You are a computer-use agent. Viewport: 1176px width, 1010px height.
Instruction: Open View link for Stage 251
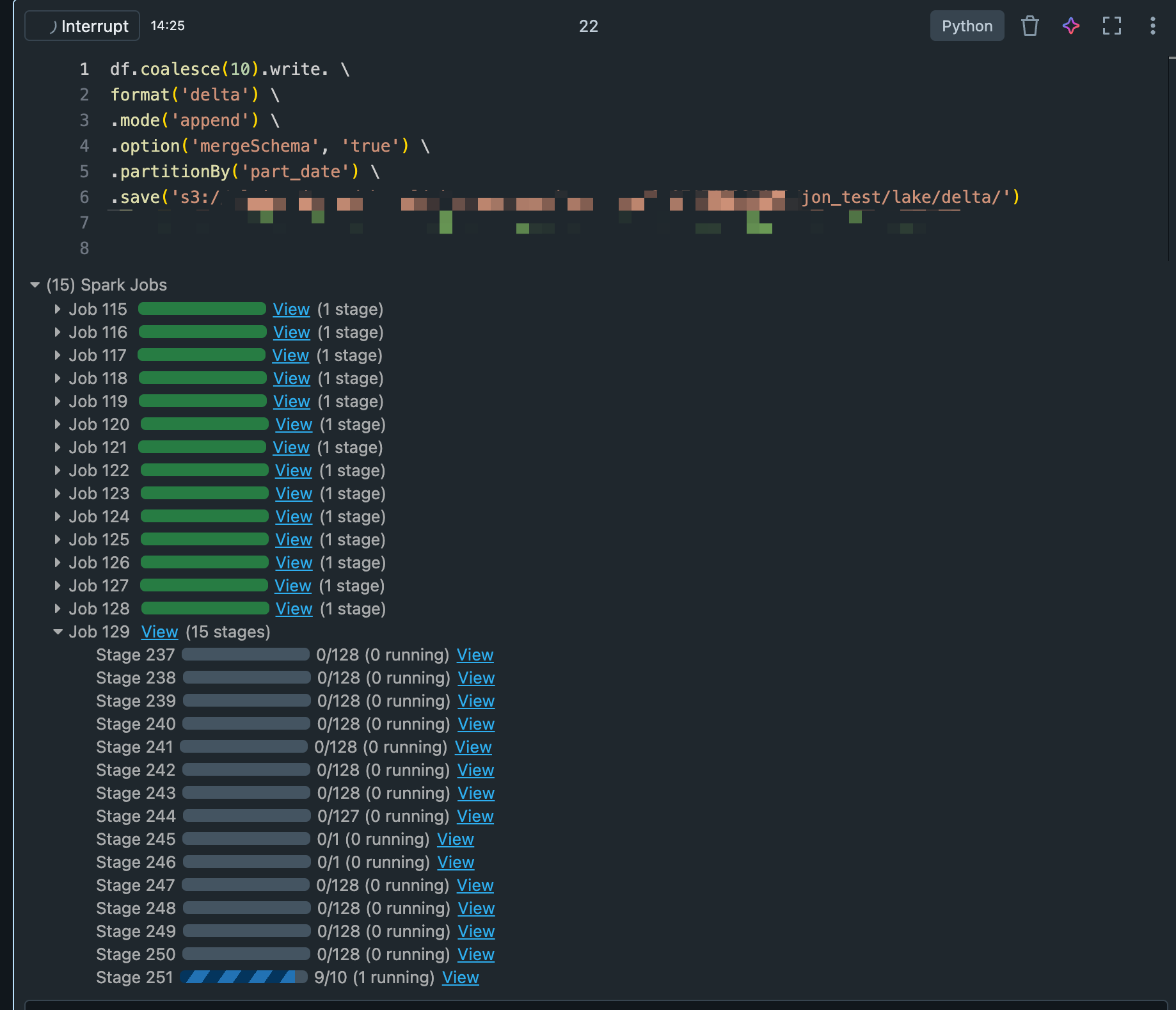[x=460, y=977]
